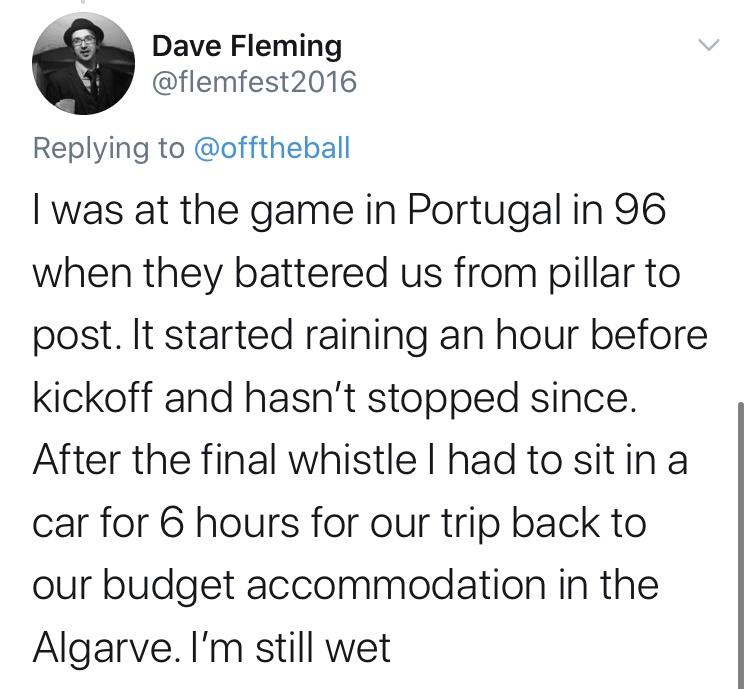The width and height of the screenshot is (750, 689).
Task: Click the word 'raining' in the tweet
Action: [x=365, y=336]
